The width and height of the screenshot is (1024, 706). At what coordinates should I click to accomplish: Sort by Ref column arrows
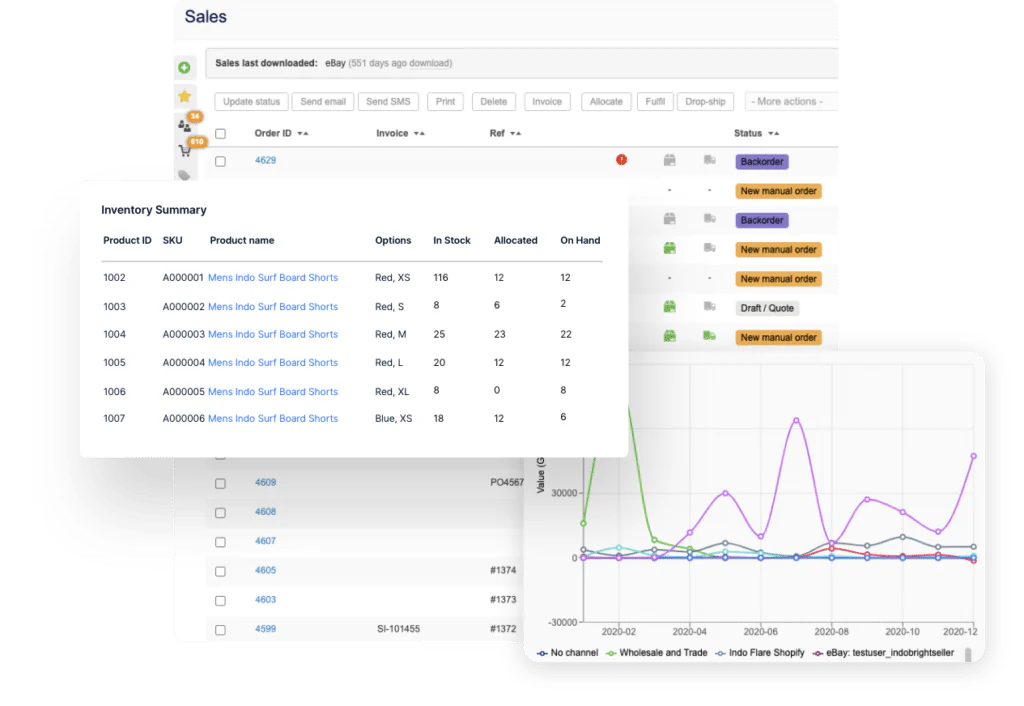(x=515, y=133)
